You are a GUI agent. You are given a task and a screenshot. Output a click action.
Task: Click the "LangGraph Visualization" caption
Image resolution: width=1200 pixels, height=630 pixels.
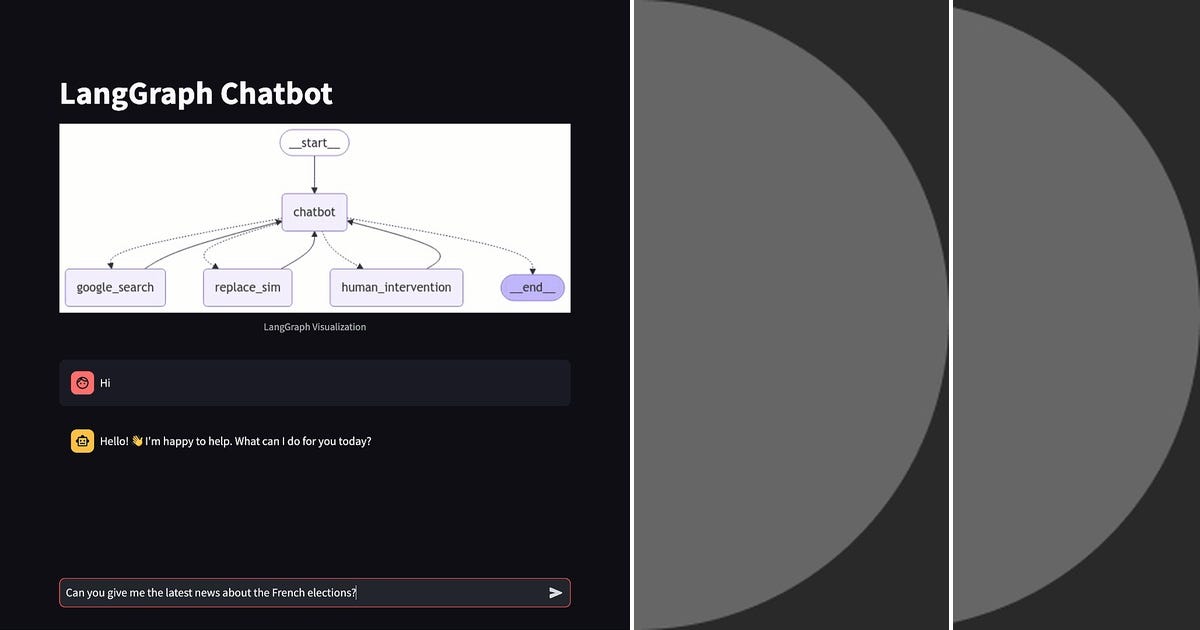pos(315,327)
